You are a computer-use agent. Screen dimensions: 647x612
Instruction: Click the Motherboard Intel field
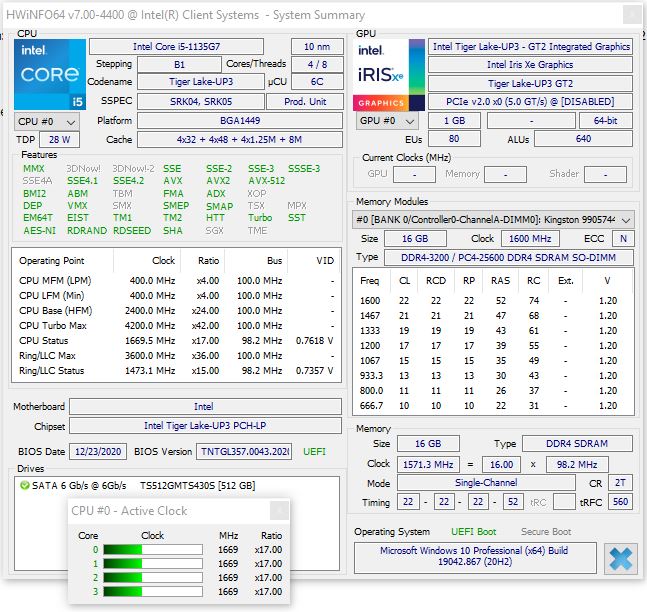pyautogui.click(x=205, y=406)
